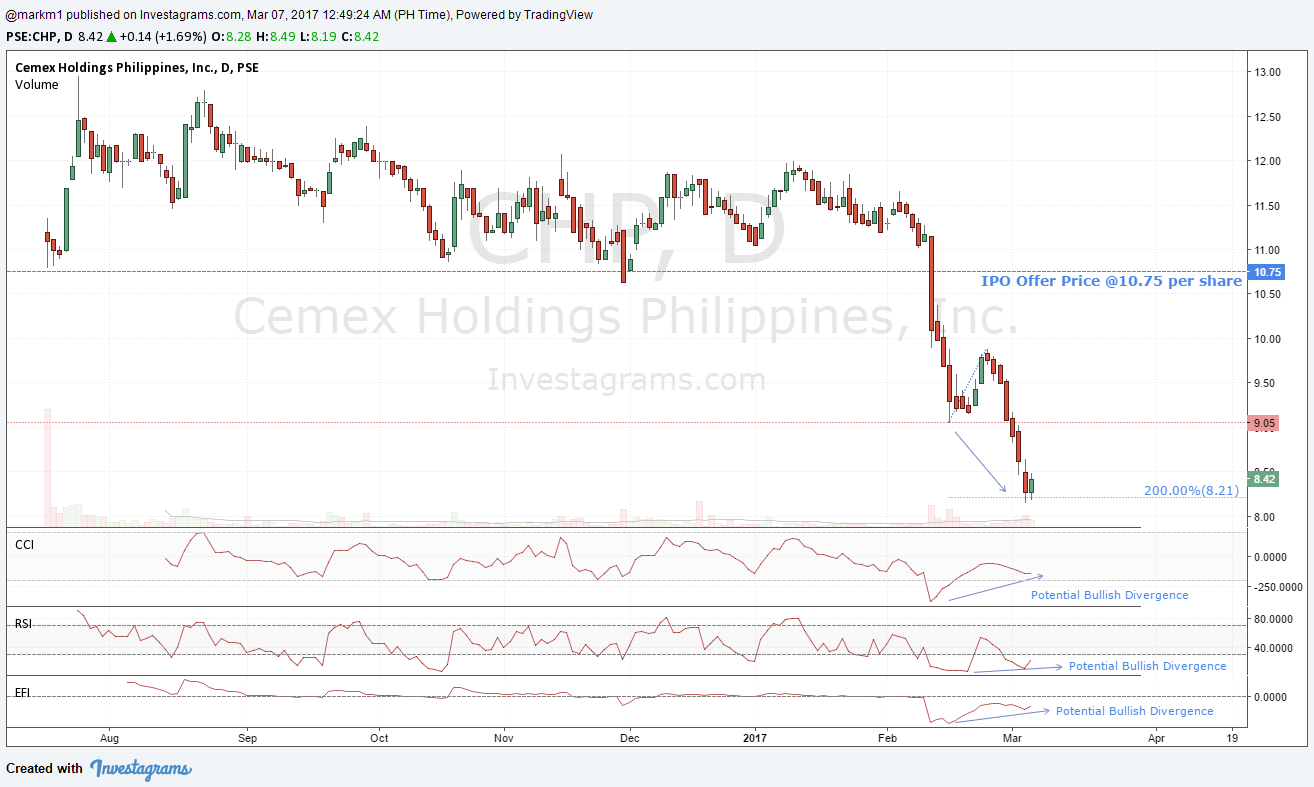Image resolution: width=1314 pixels, height=787 pixels.
Task: Click the -250.0000 CCI axis value
Action: tap(1279, 588)
